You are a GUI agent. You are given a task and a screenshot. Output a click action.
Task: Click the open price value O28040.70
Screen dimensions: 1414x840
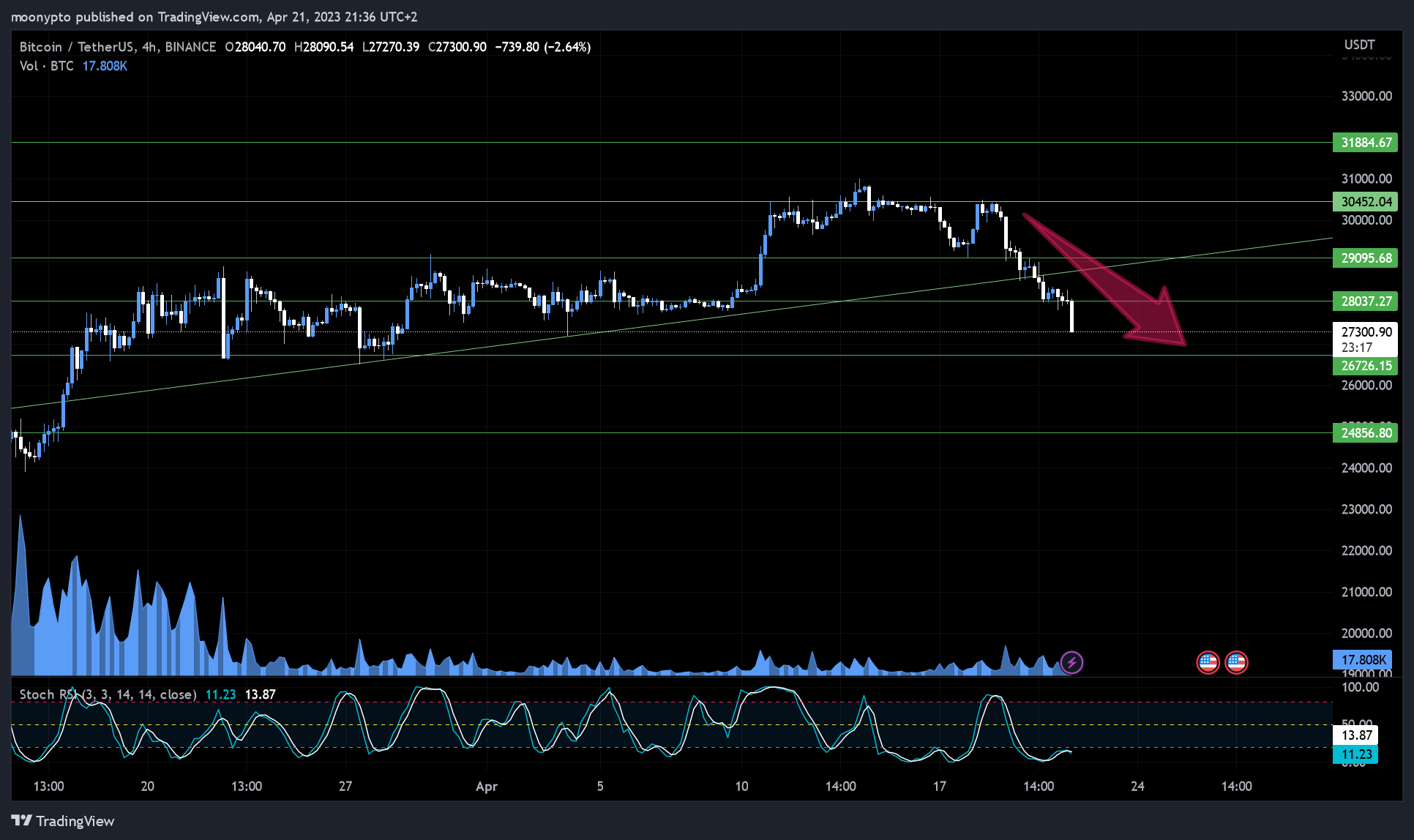coord(255,47)
